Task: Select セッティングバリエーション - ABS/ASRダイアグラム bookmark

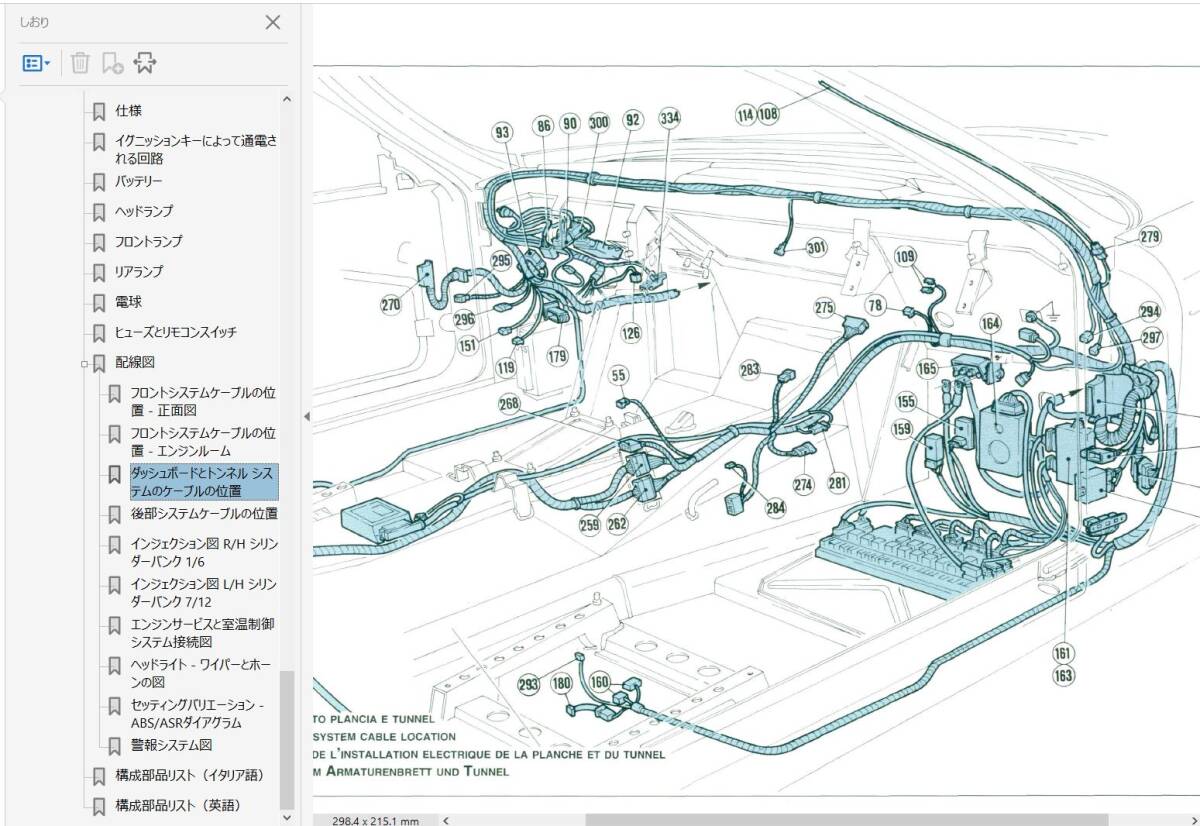Action: pyautogui.click(x=198, y=713)
